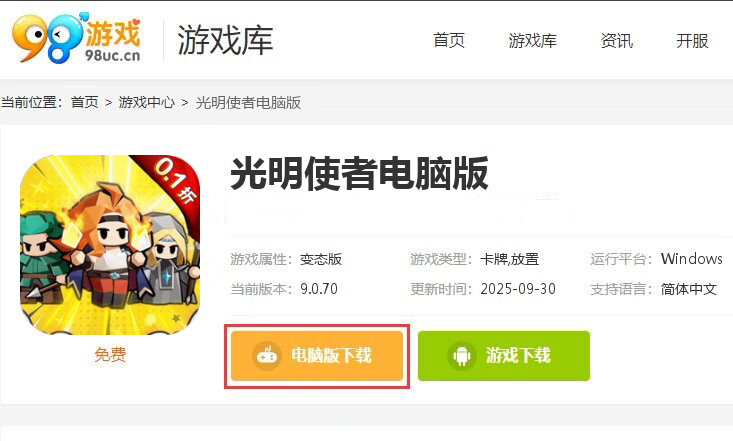Click the Windows platform value
This screenshot has width=733, height=441.
coord(691,259)
